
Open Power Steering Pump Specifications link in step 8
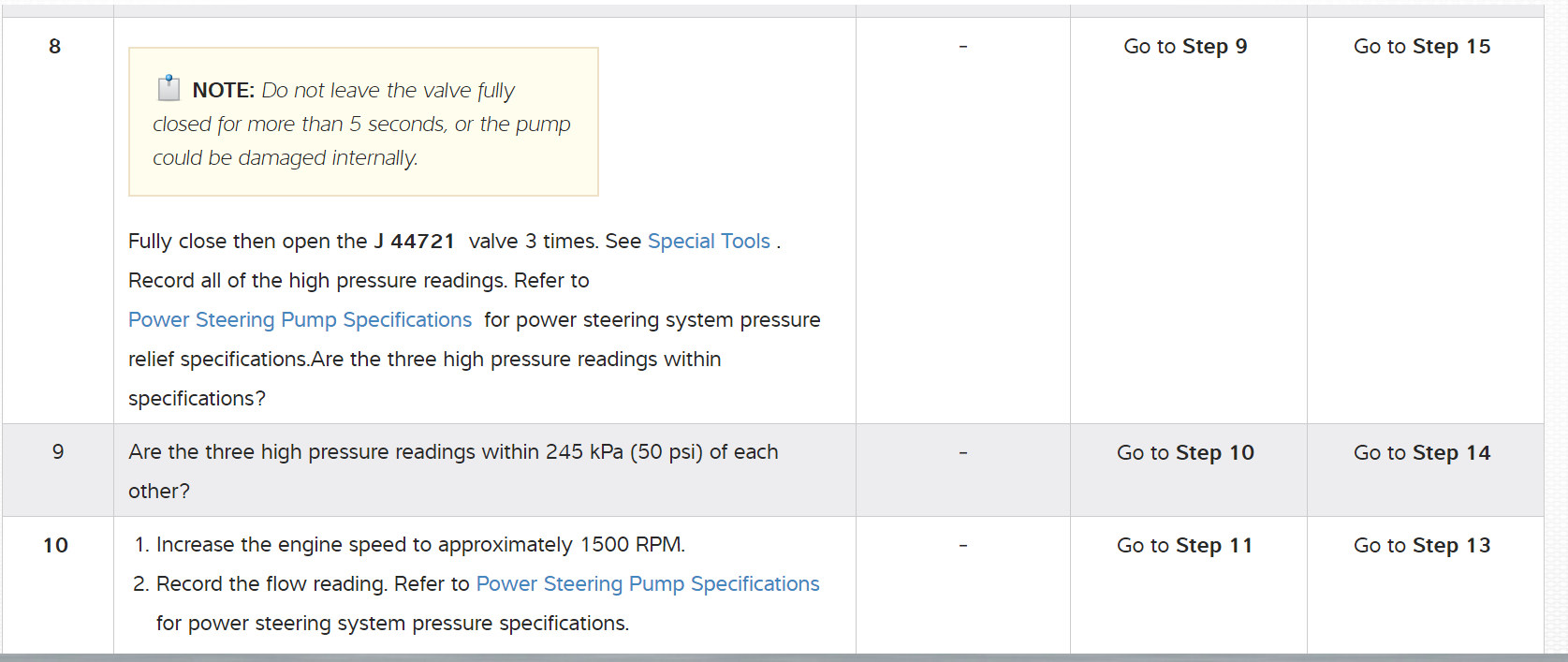pos(300,320)
